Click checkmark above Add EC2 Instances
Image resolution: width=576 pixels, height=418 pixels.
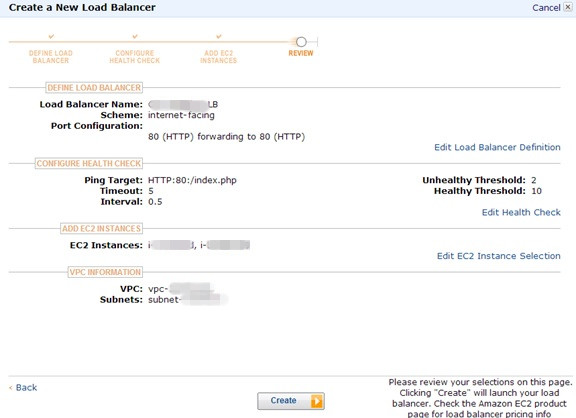click(x=219, y=36)
